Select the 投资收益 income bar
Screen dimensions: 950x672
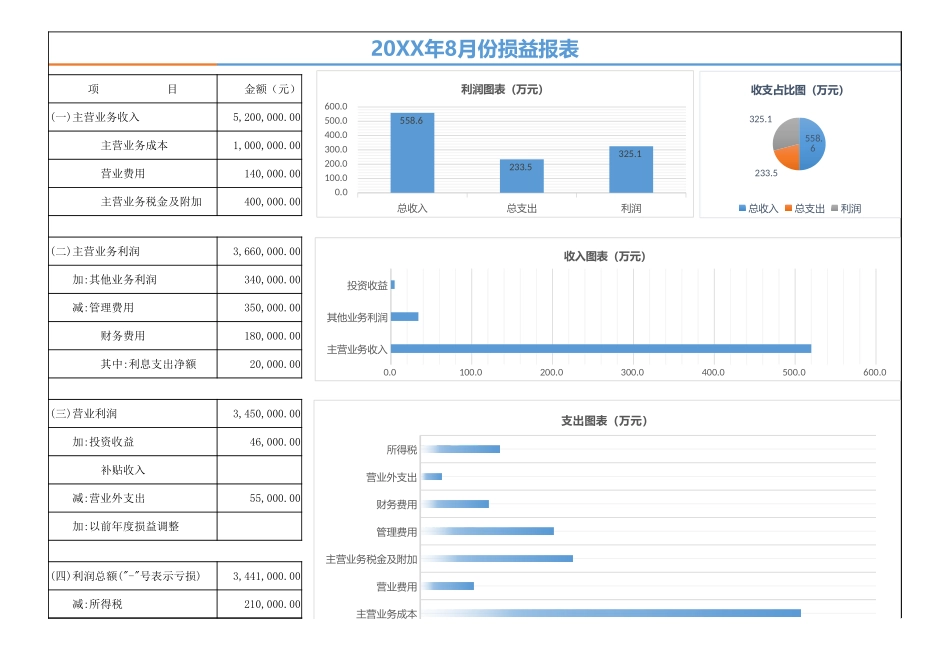click(393, 284)
